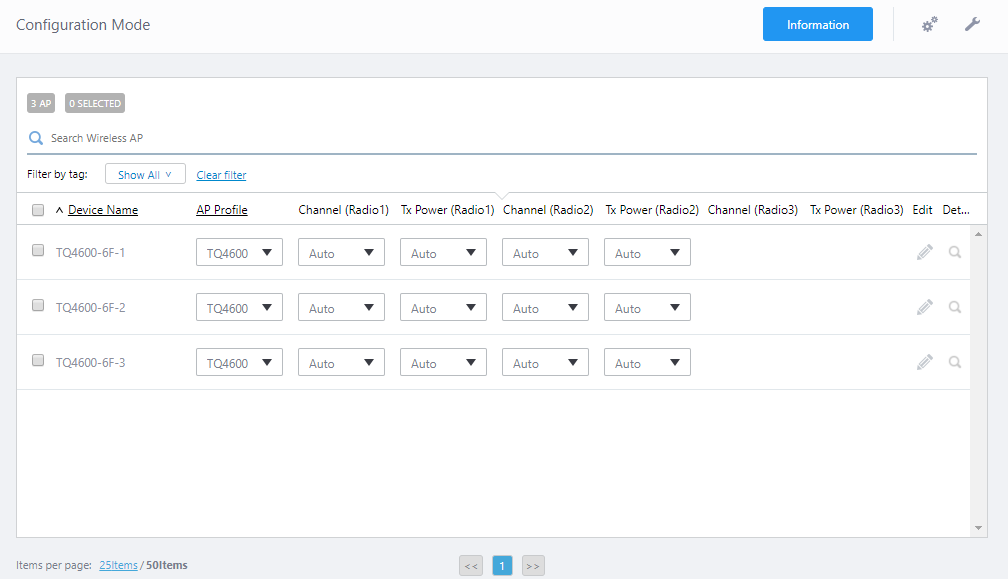Open AP Profile dropdown for TQ4600-6F-2
Screen dimensions: 1008x579
239,307
